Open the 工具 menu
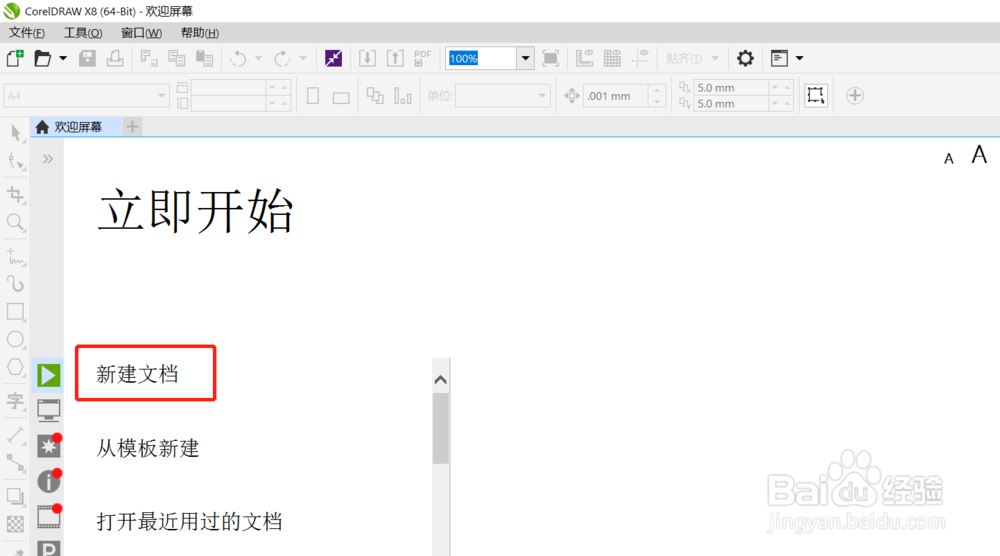 [x=83, y=33]
